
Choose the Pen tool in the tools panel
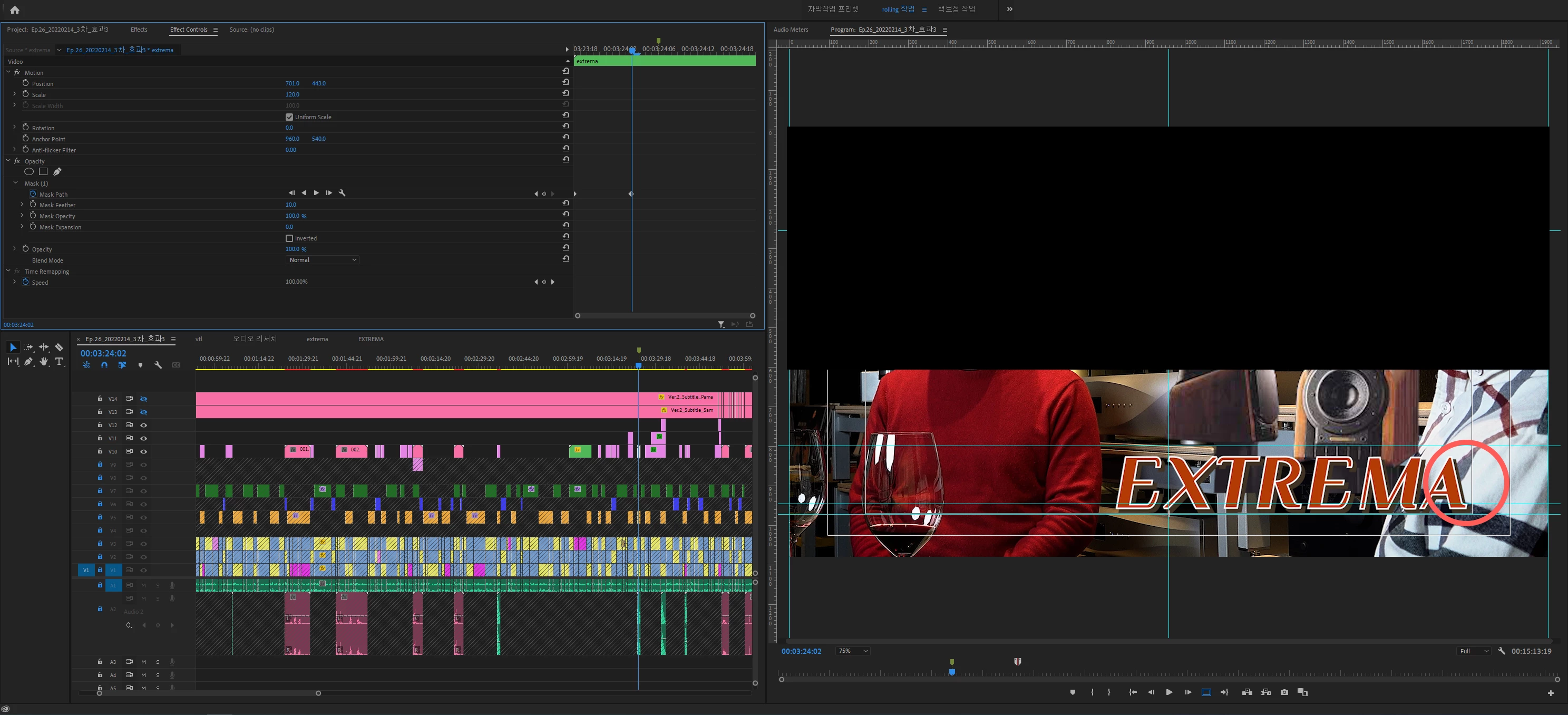(x=28, y=361)
